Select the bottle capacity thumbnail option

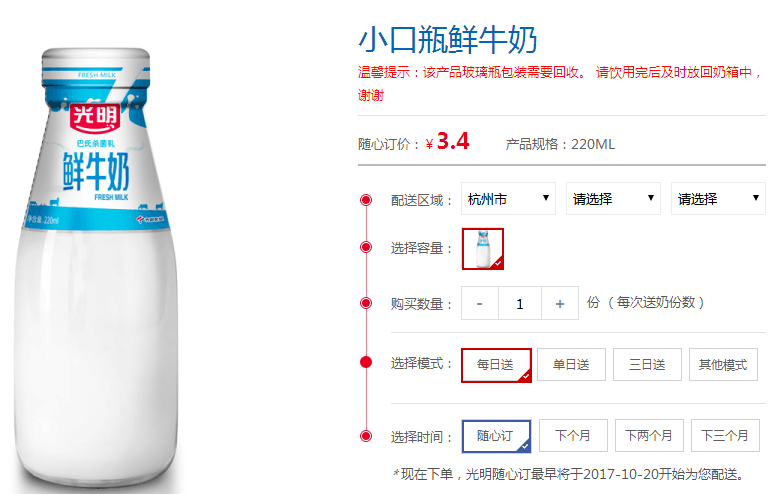click(483, 249)
